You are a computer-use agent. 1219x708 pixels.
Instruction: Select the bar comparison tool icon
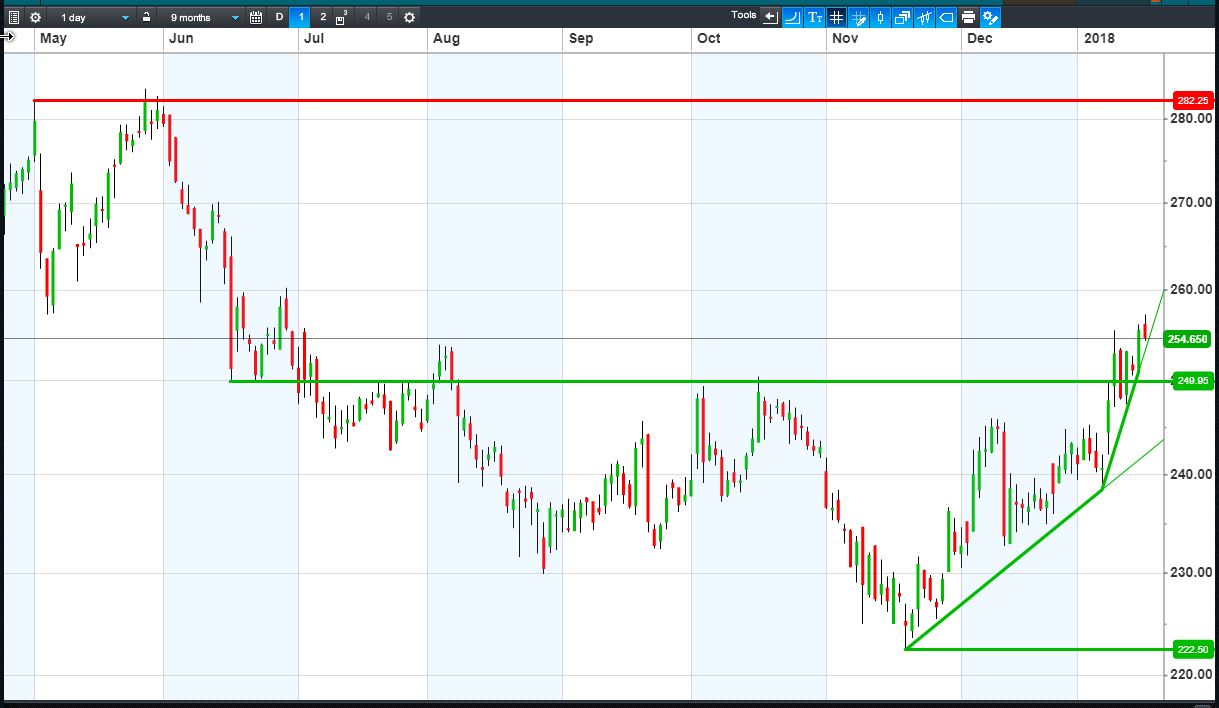[924, 17]
